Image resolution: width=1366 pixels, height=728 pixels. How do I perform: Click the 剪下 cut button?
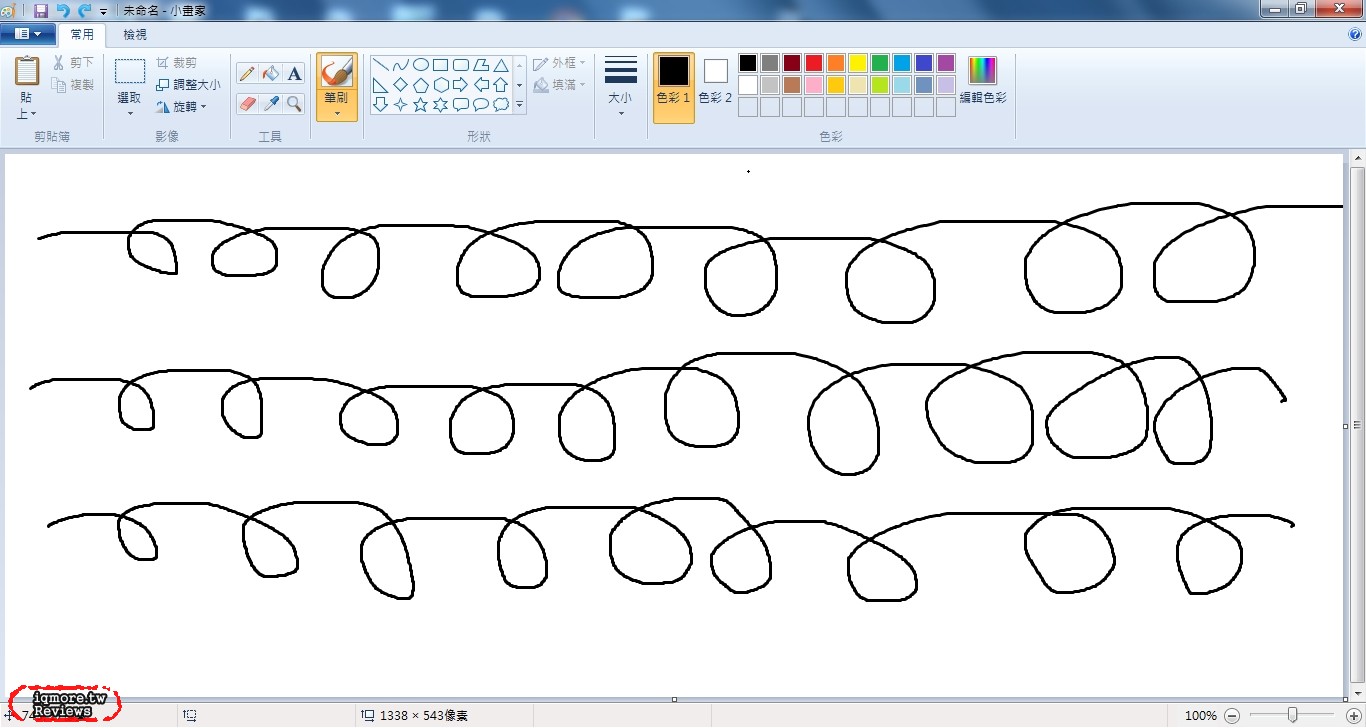pyautogui.click(x=73, y=63)
